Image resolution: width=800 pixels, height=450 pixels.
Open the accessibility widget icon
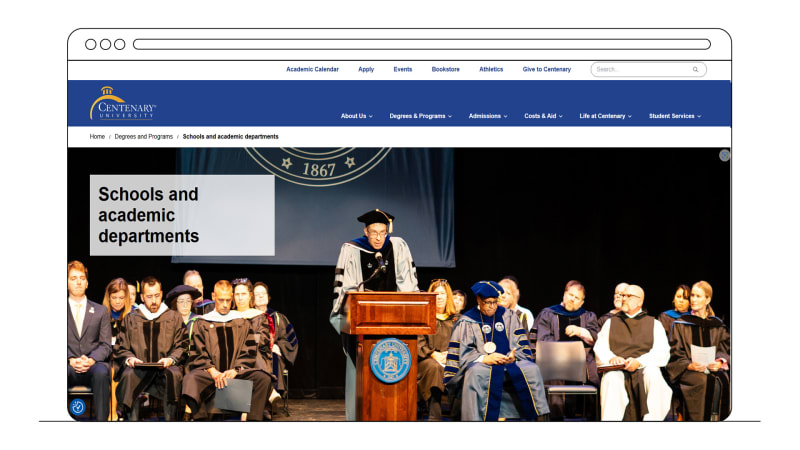point(78,407)
